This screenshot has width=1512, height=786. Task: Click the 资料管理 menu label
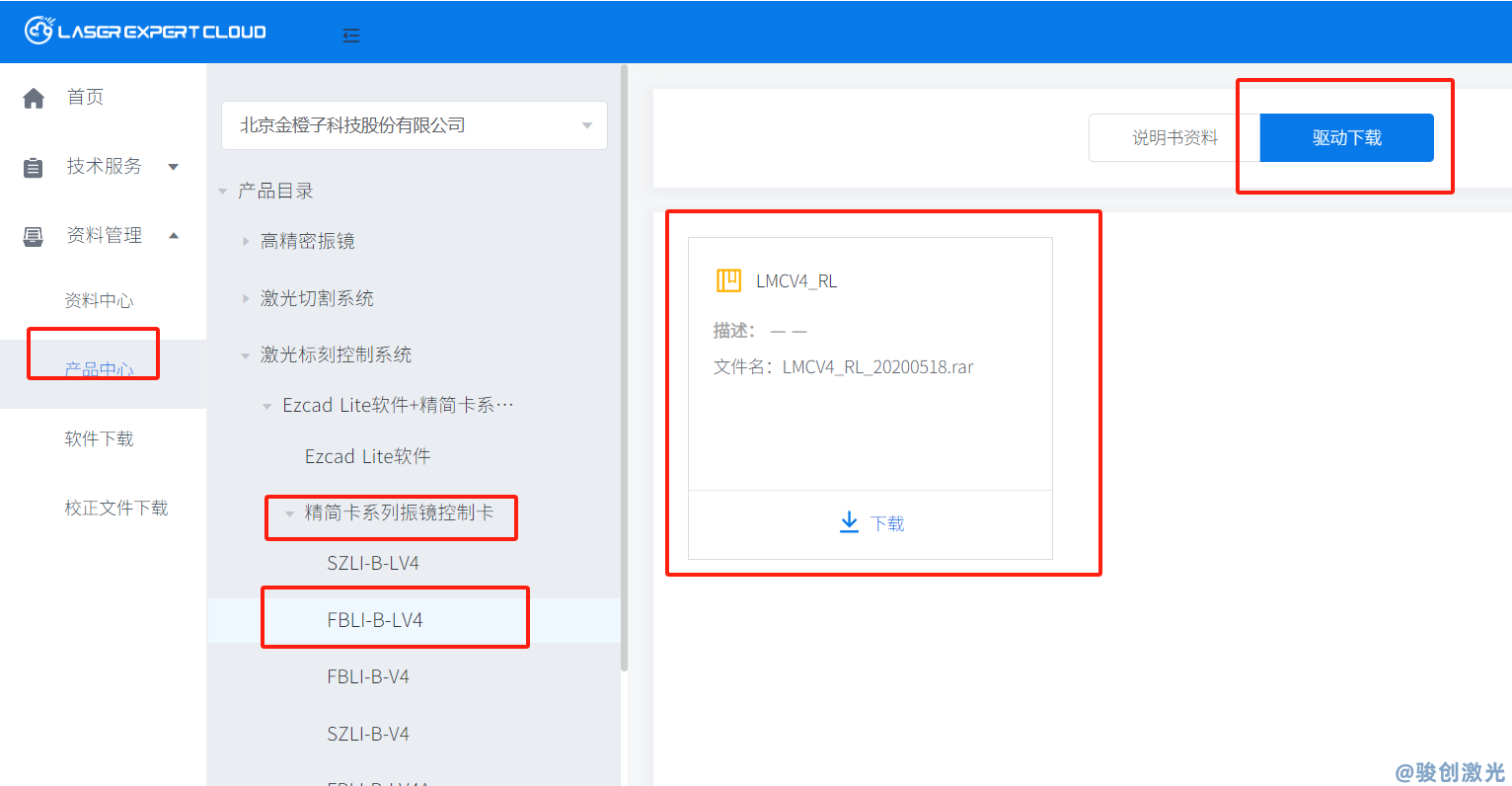pyautogui.click(x=105, y=235)
